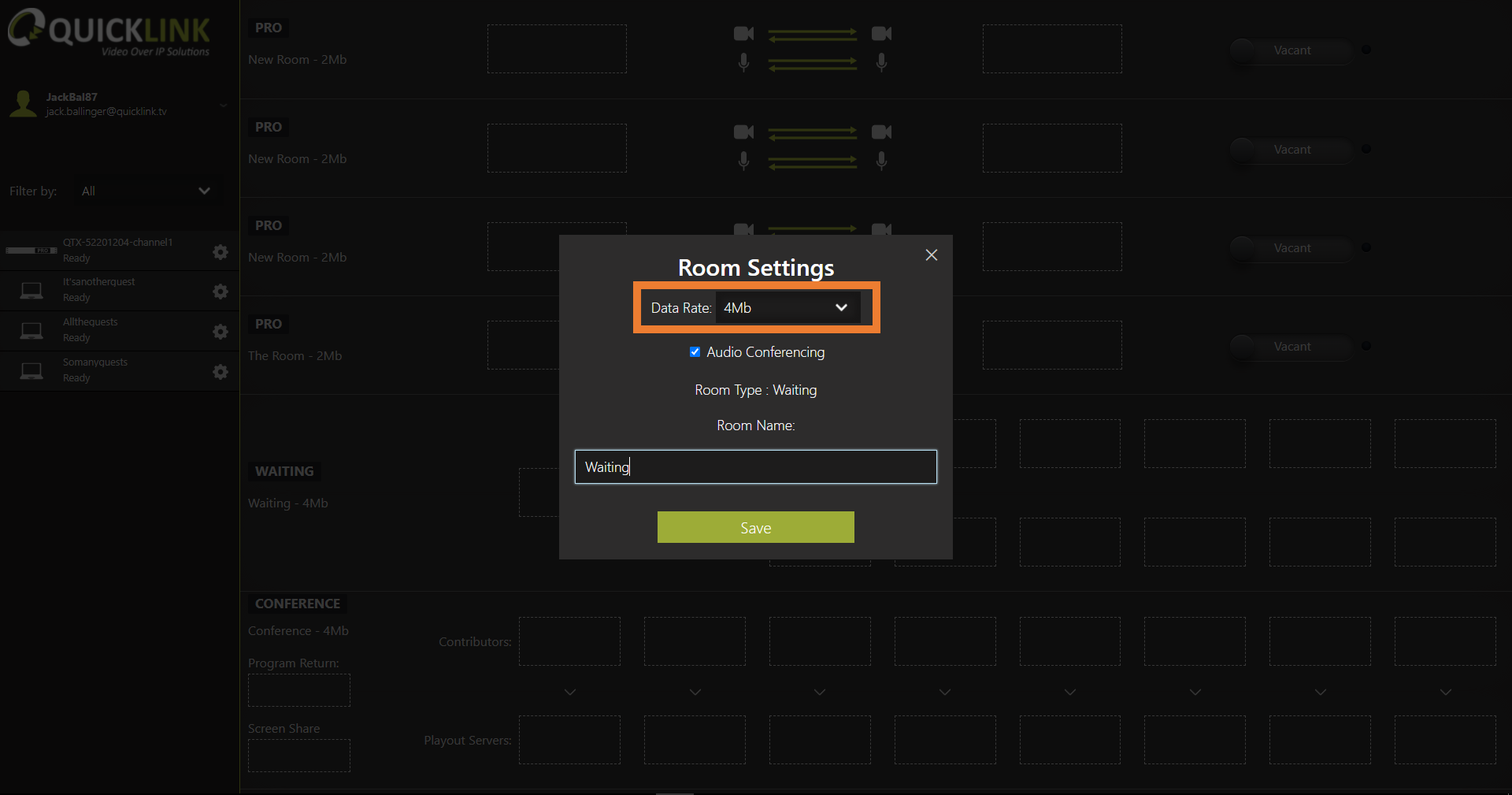Image resolution: width=1512 pixels, height=795 pixels.
Task: Select the Somanyquests laptop icon
Action: [31, 371]
